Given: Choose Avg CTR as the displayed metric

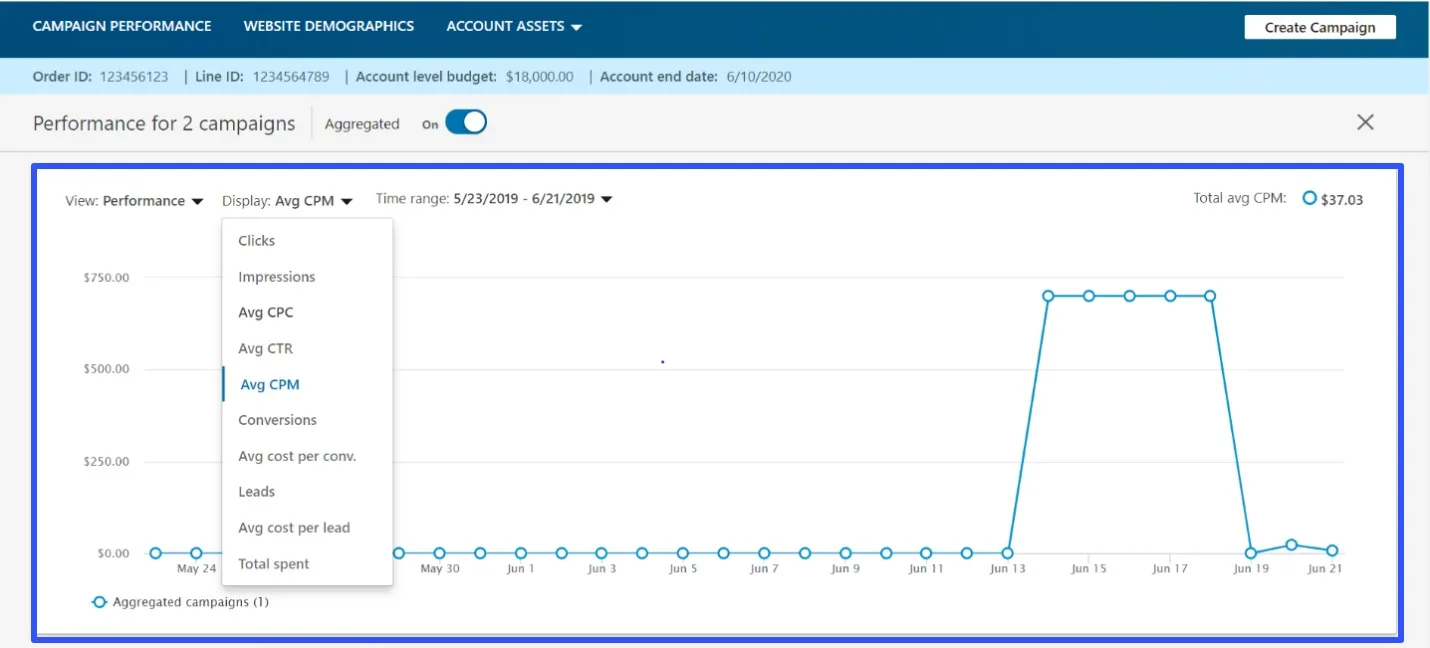Looking at the screenshot, I should 265,348.
